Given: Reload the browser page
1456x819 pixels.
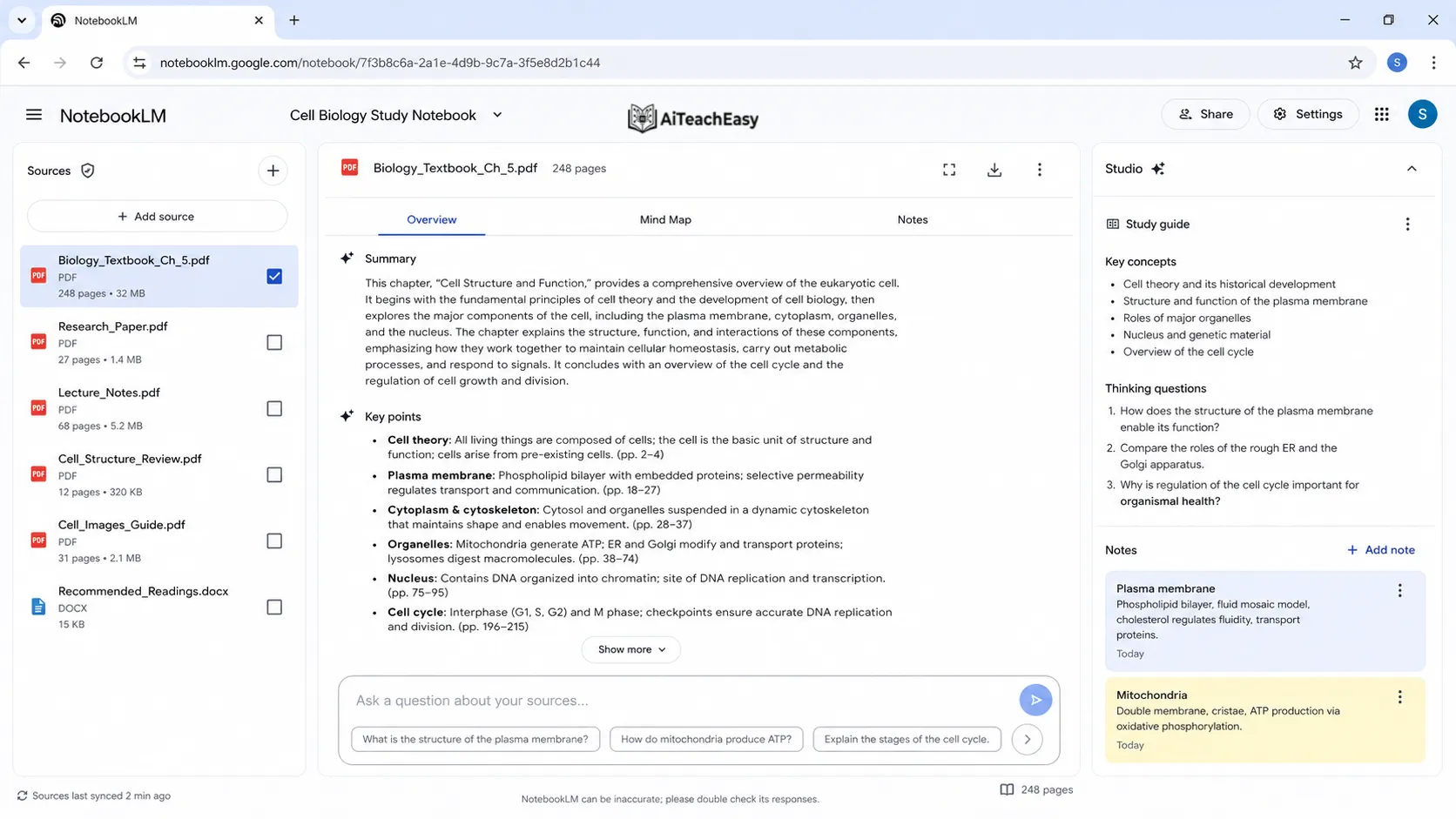Looking at the screenshot, I should point(97,63).
